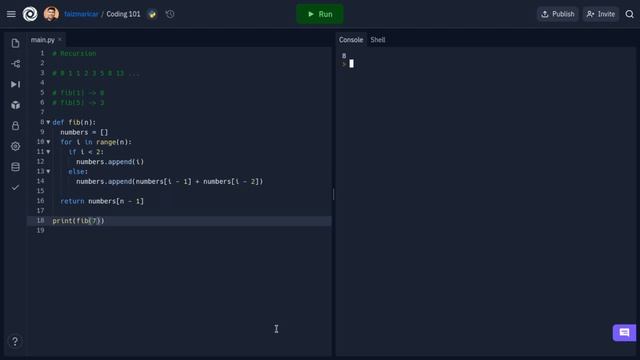
Task: Click the Replit logo icon
Action: pos(30,14)
